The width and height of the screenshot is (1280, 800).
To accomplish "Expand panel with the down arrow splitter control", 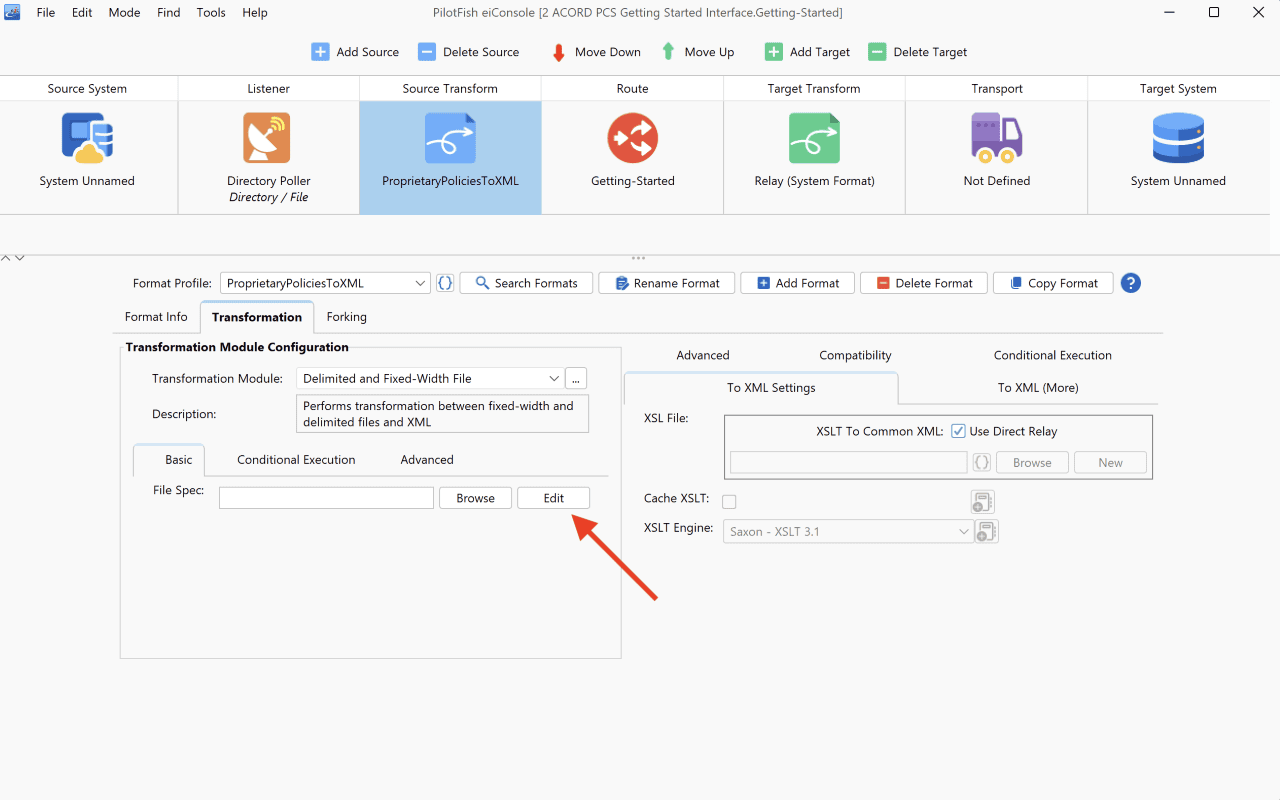I will click(x=19, y=258).
